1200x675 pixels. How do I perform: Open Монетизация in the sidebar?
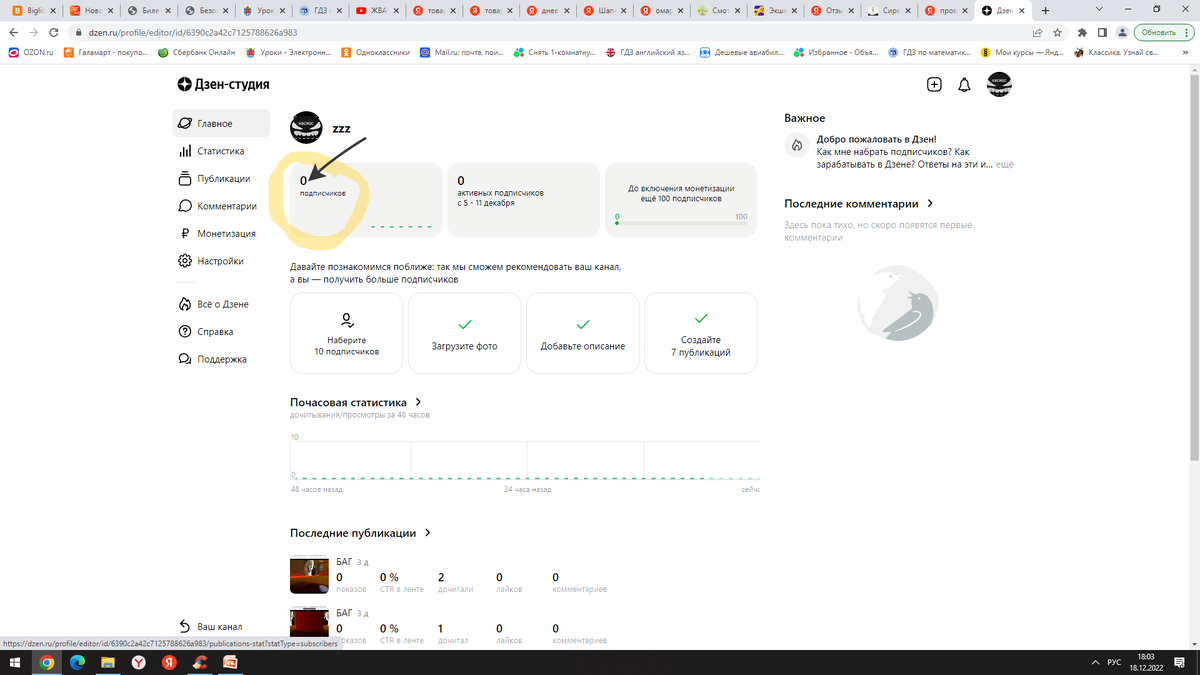[216, 233]
